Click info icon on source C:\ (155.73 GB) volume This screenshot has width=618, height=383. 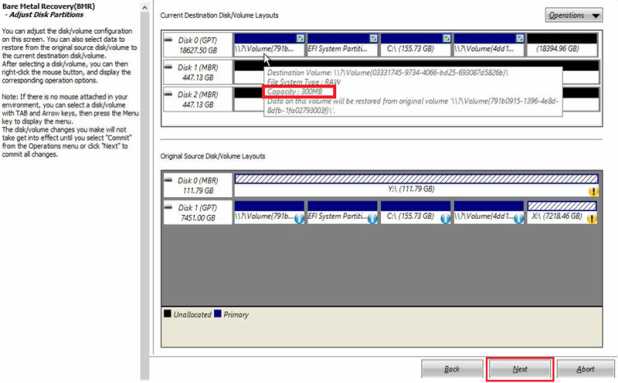(x=445, y=218)
